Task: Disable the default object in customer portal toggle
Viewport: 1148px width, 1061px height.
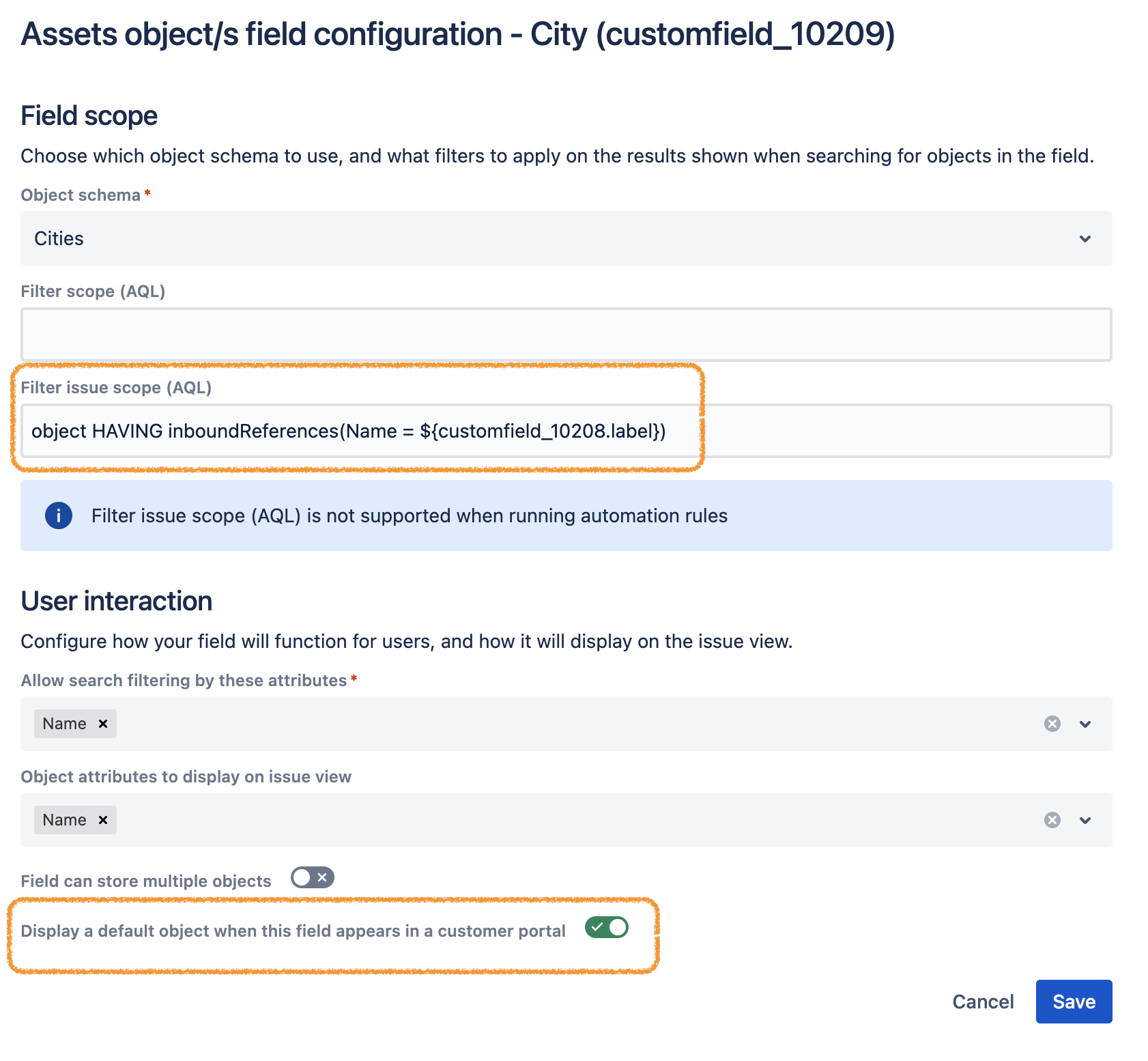Action: [x=606, y=928]
